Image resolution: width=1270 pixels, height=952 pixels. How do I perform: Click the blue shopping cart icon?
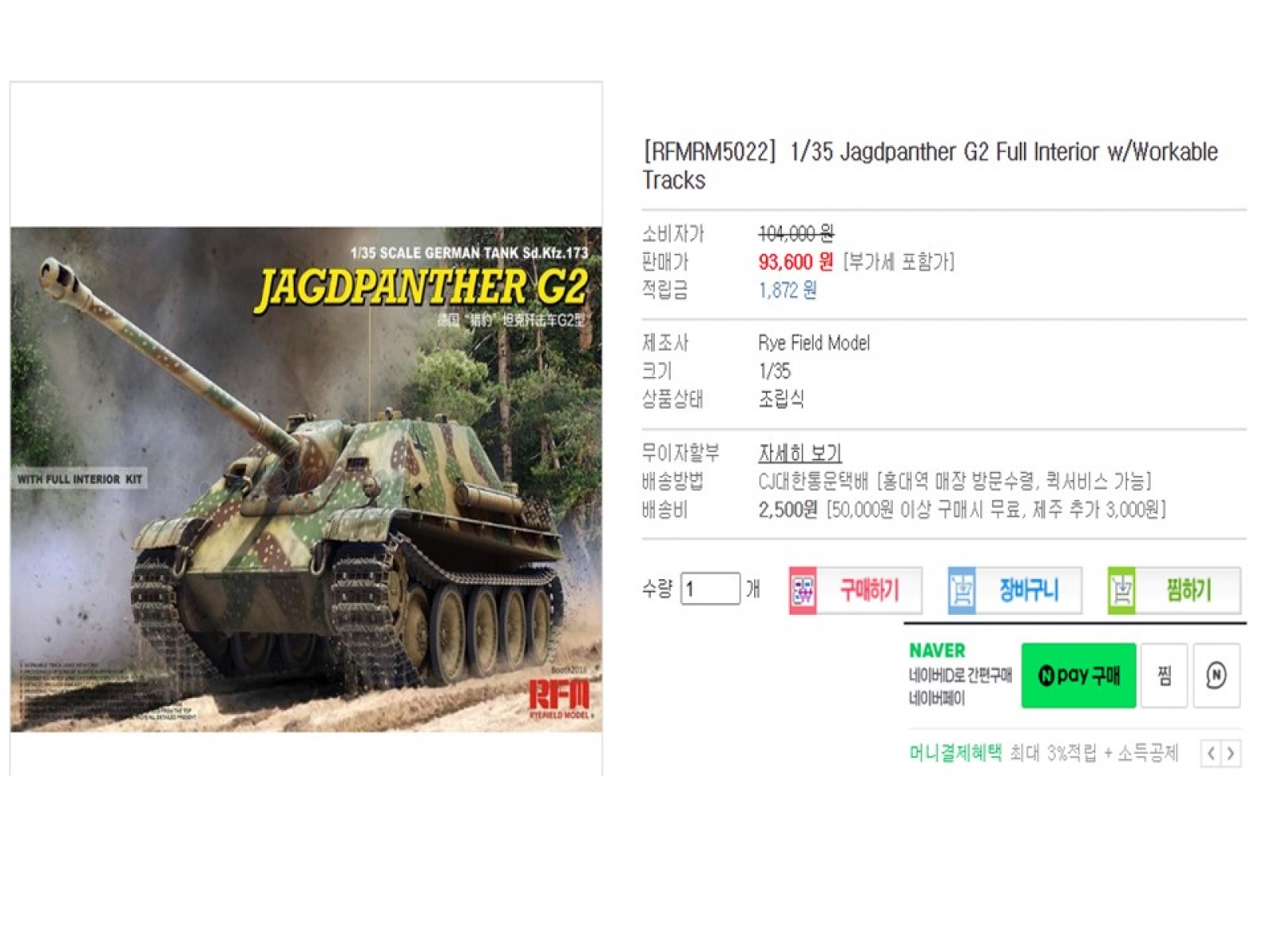(x=962, y=591)
